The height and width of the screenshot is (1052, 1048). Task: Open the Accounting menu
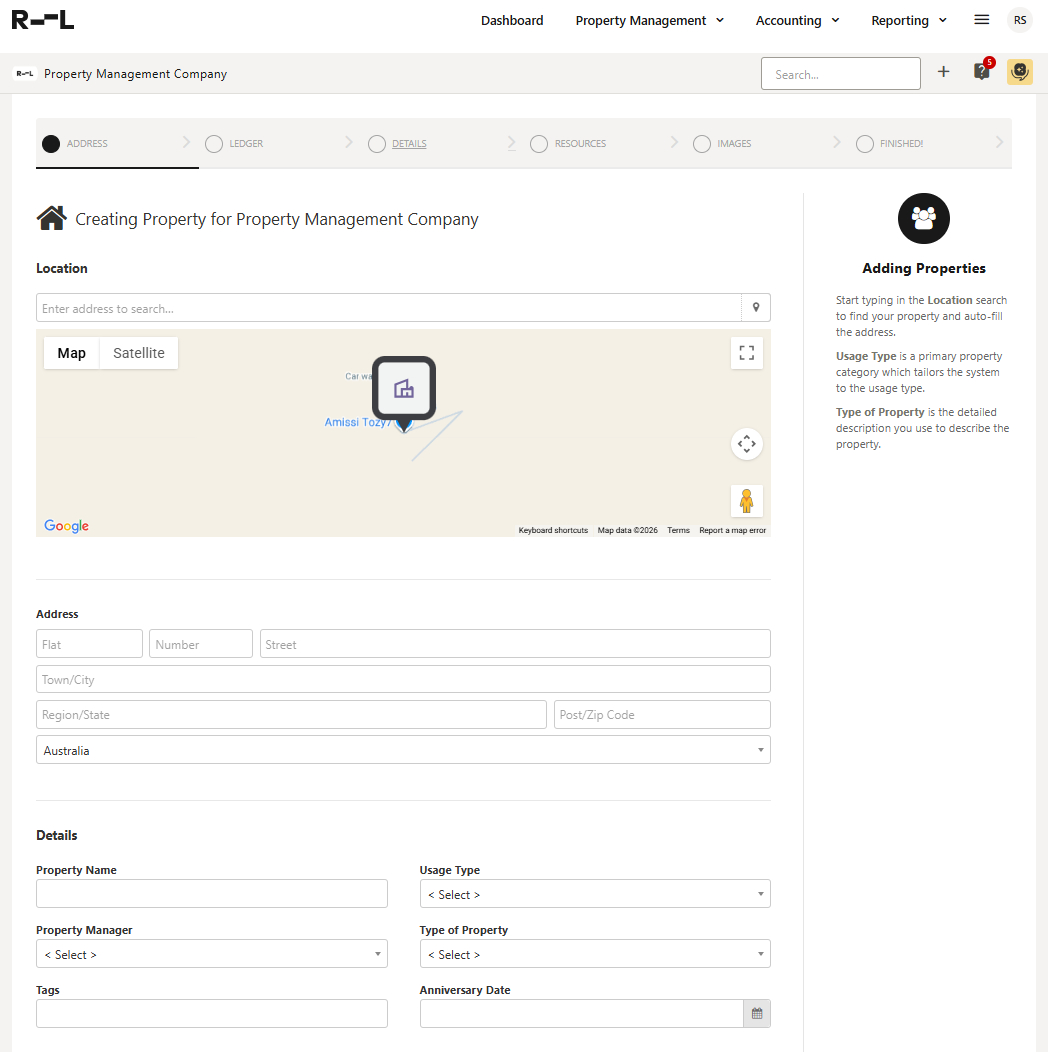pyautogui.click(x=797, y=20)
